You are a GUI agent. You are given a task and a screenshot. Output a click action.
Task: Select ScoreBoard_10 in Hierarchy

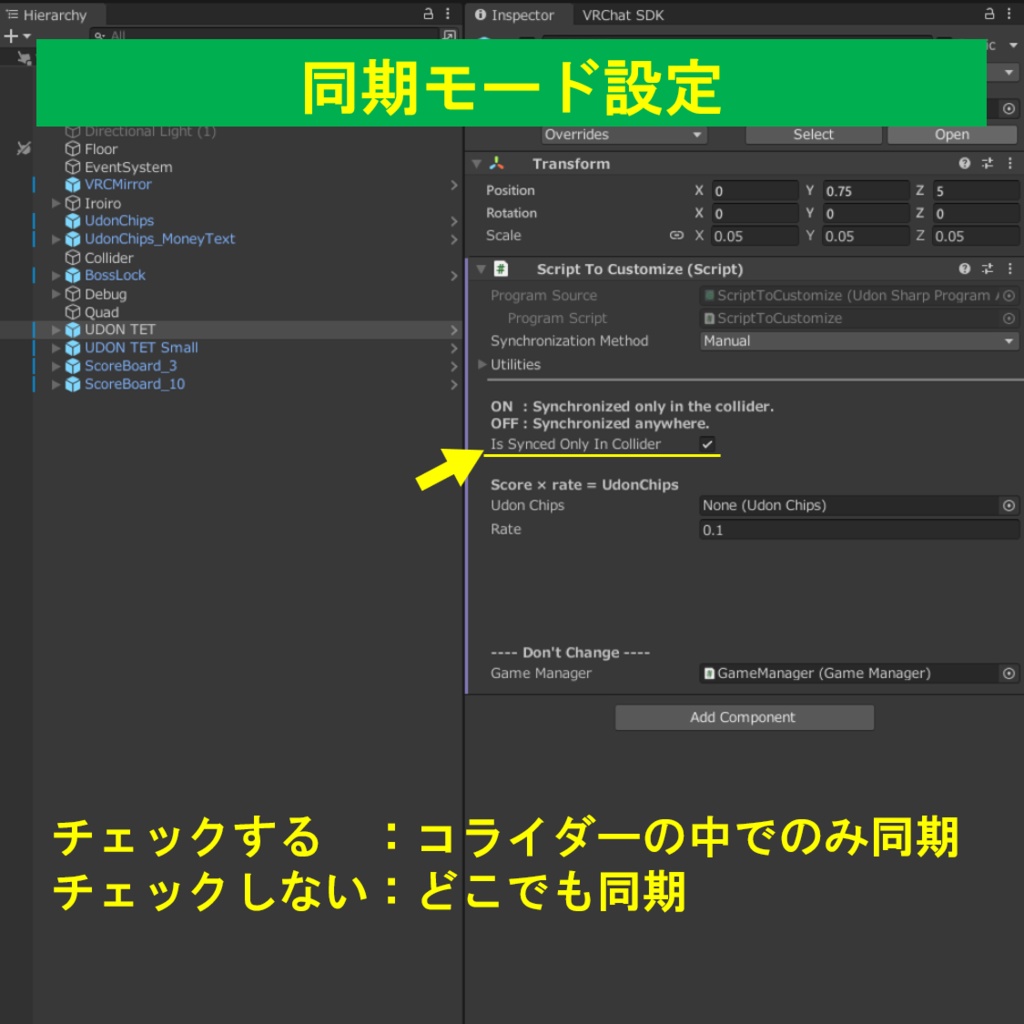(x=135, y=384)
